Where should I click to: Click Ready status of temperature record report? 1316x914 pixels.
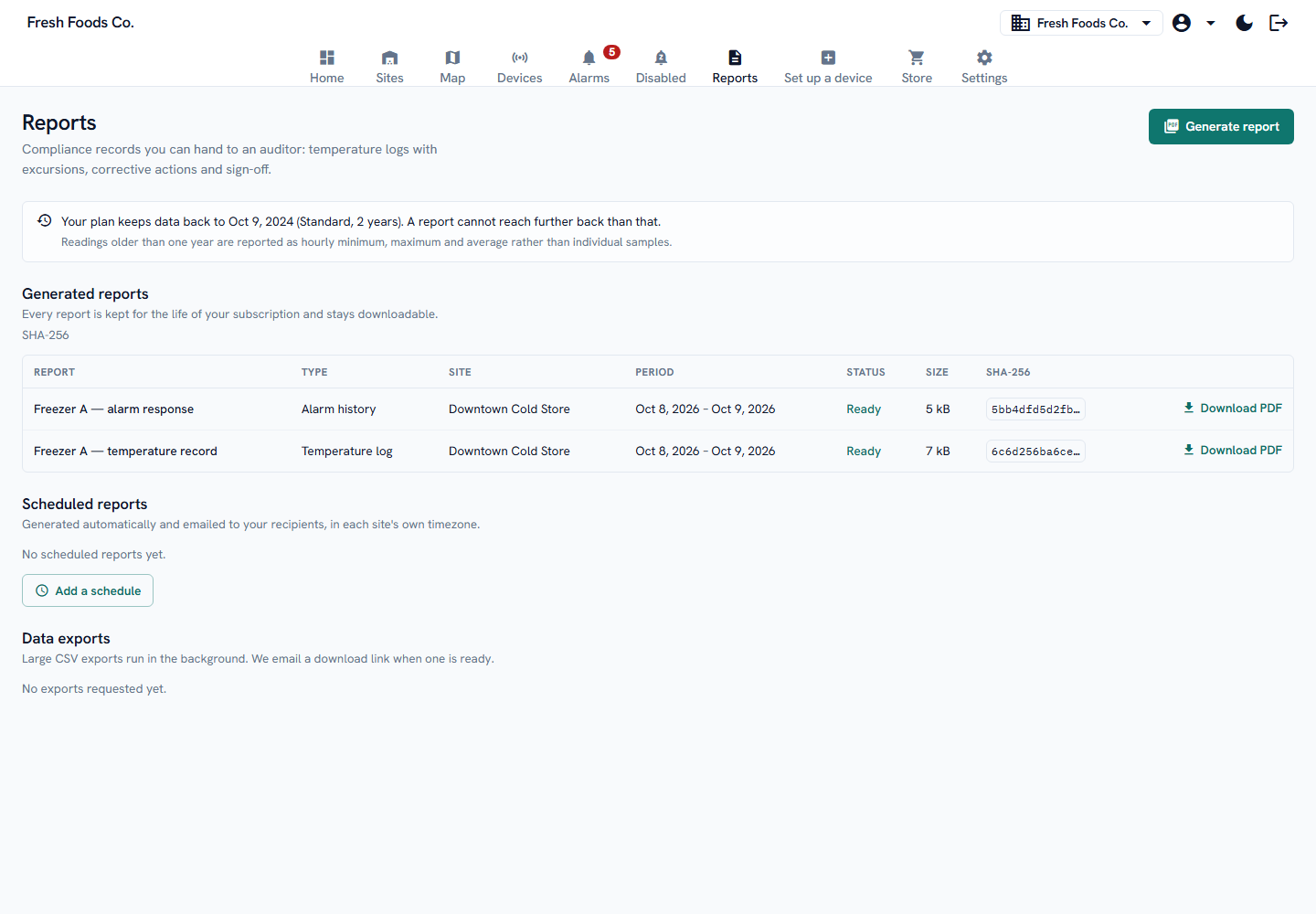pyautogui.click(x=864, y=452)
